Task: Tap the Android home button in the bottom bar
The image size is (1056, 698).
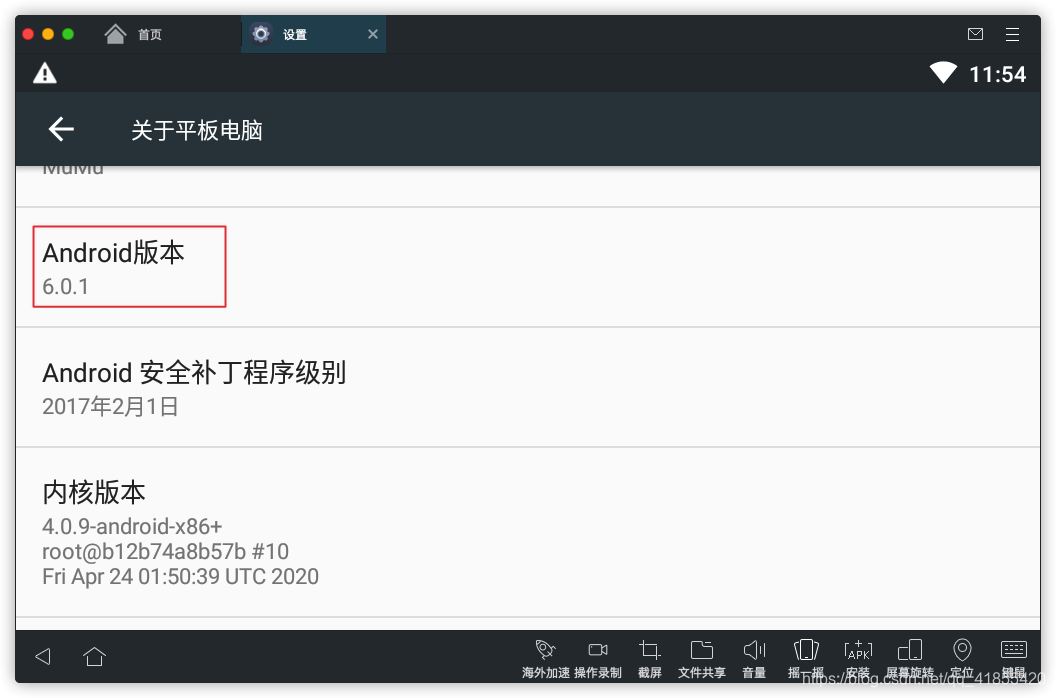Action: 94,656
